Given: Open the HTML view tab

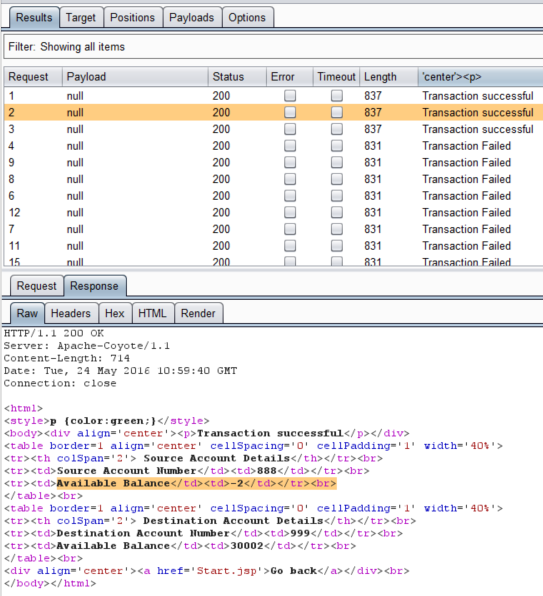Looking at the screenshot, I should pyautogui.click(x=153, y=313).
